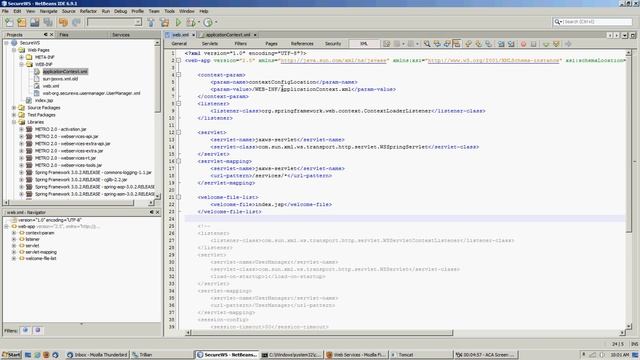The width and height of the screenshot is (640, 360).
Task: Open the General view of web.xml
Action: click(179, 44)
